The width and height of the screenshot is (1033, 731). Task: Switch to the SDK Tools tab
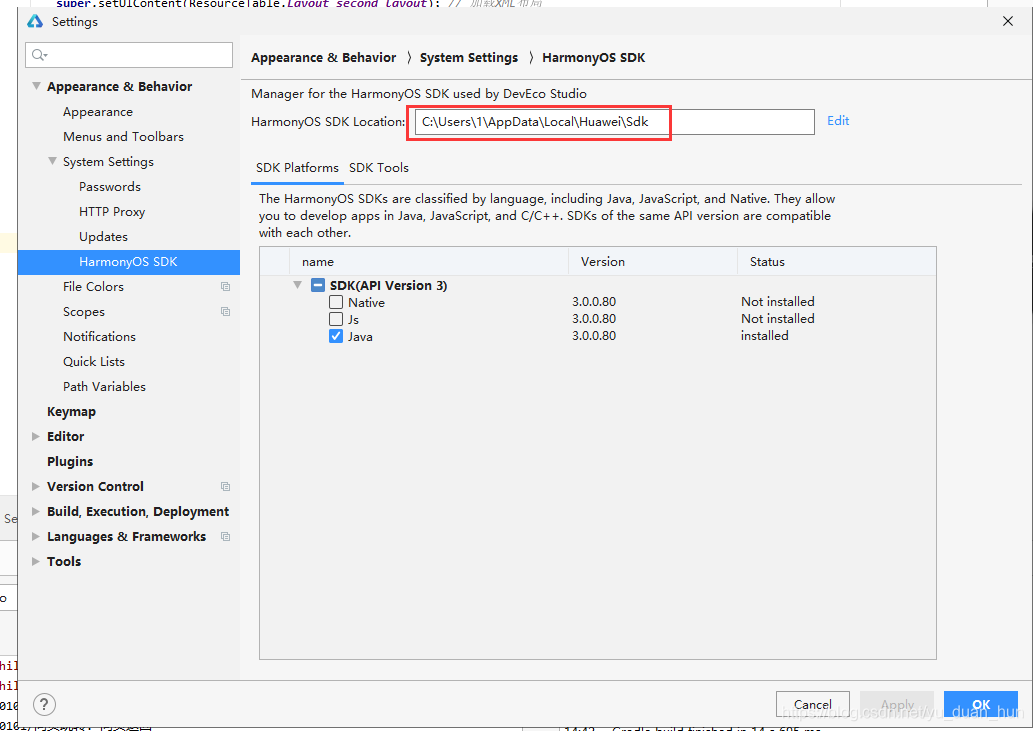pyautogui.click(x=379, y=168)
